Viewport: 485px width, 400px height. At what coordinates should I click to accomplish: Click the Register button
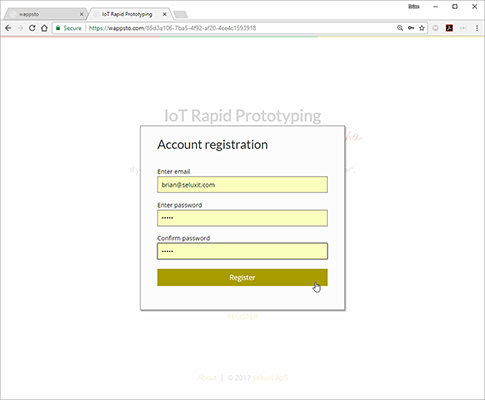coord(242,277)
